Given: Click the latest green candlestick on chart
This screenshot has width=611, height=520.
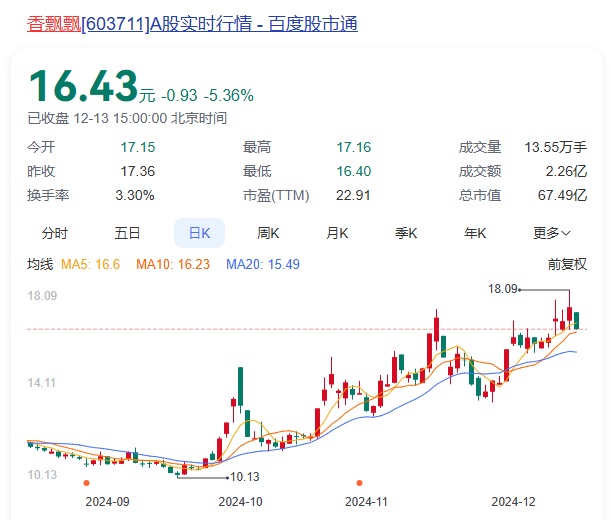Looking at the screenshot, I should pyautogui.click(x=577, y=320).
